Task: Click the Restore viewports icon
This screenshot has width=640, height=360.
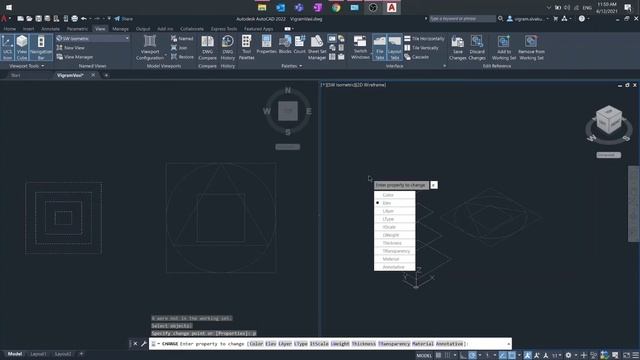Action: [x=182, y=57]
